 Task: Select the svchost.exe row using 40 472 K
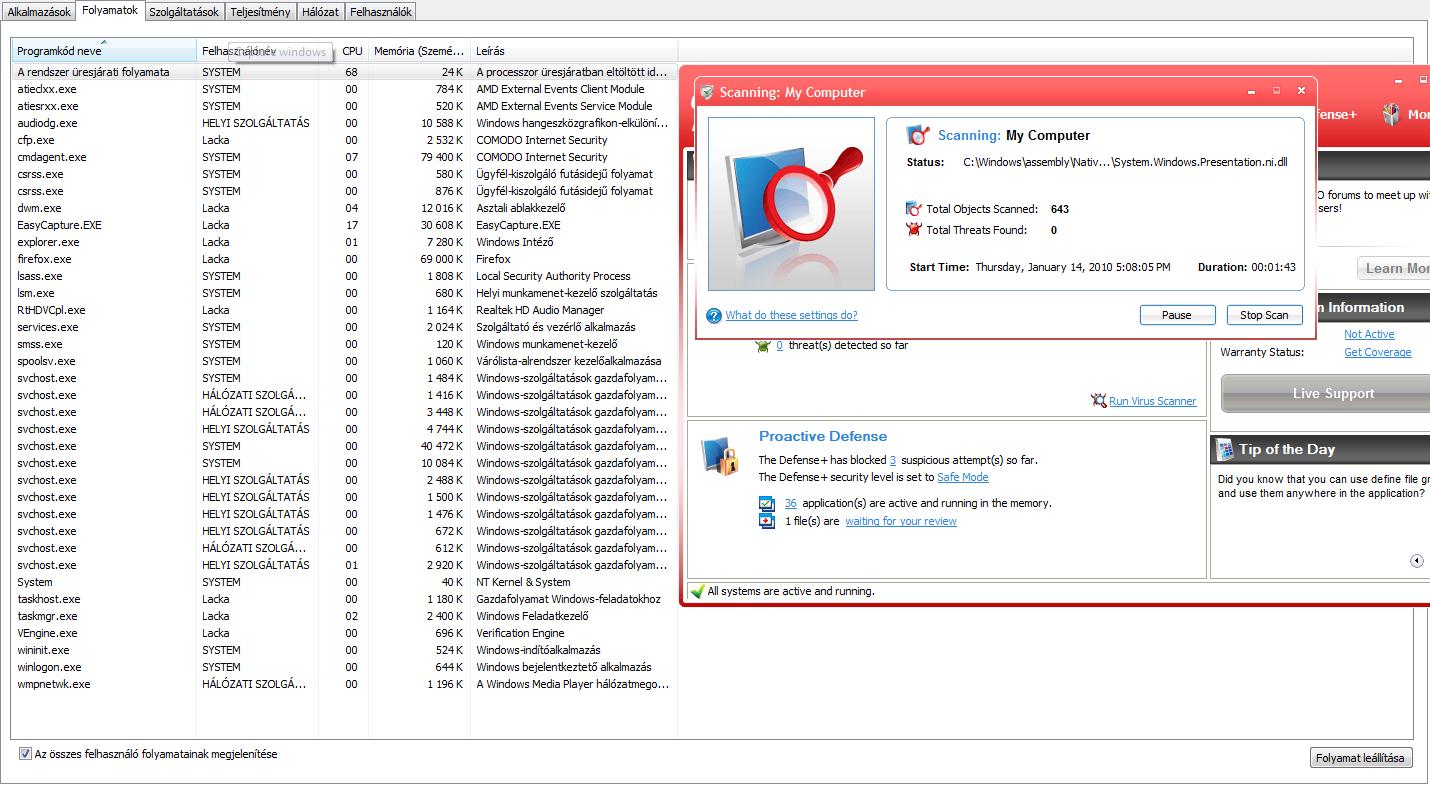[344, 446]
